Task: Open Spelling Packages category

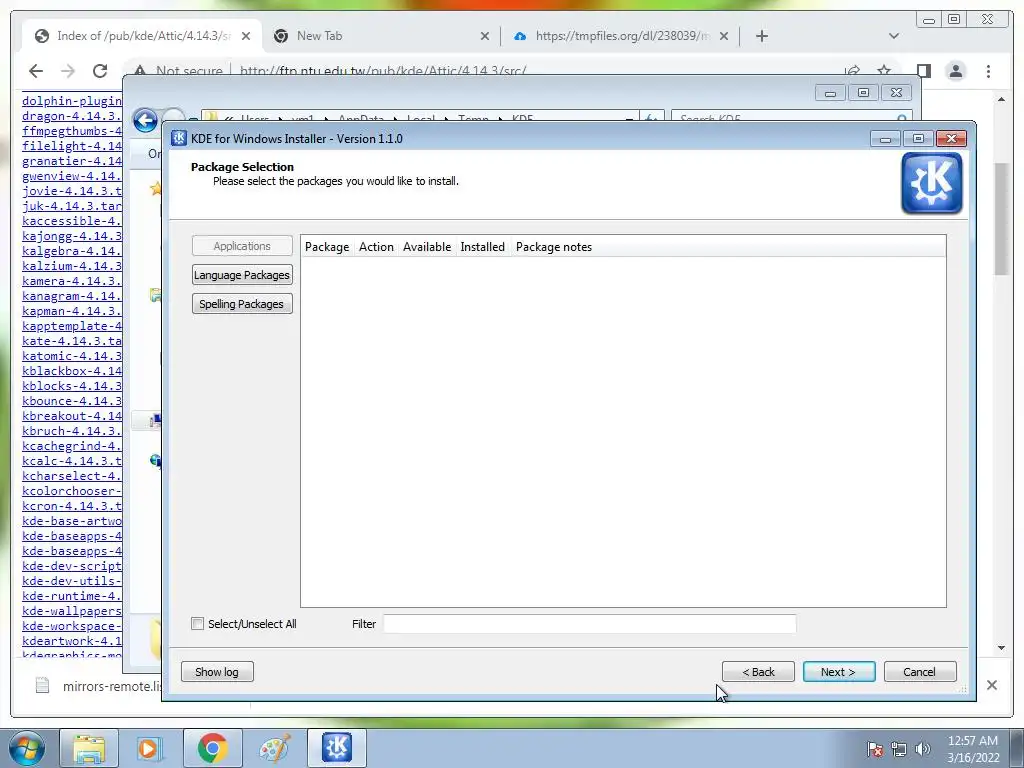Action: pyautogui.click(x=242, y=304)
